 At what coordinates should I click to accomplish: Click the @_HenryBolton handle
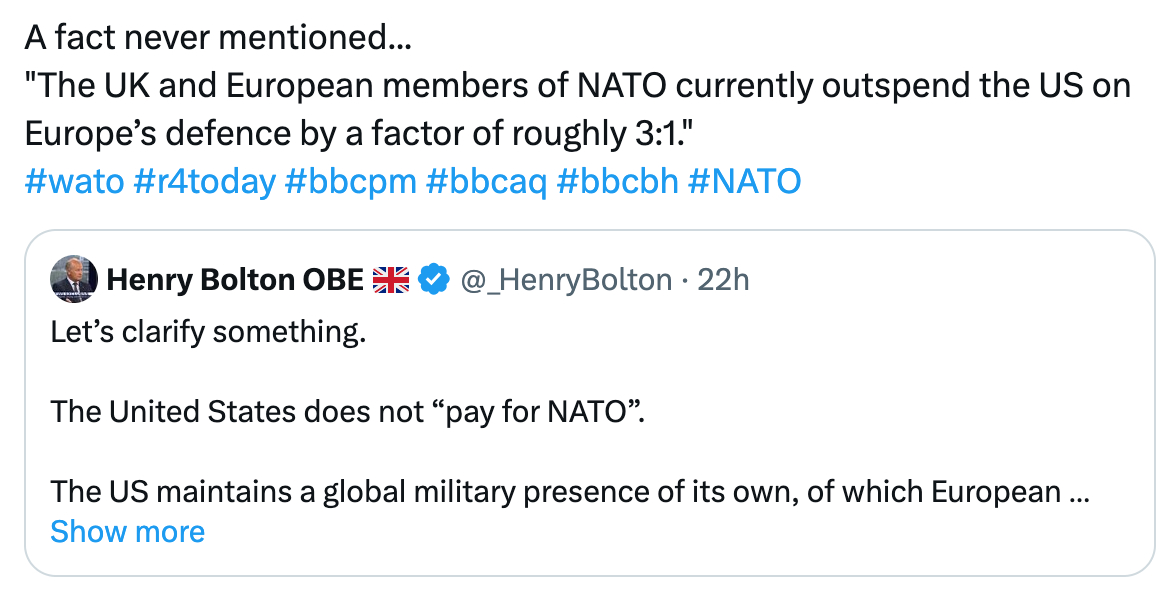point(566,281)
